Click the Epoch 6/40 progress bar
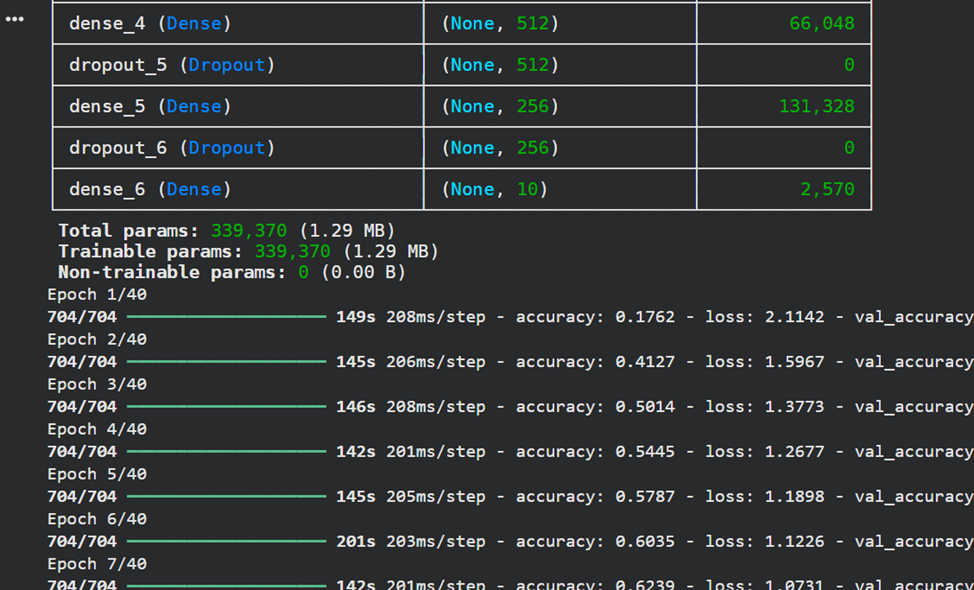Screen dimensions: 974x590 (x=226, y=542)
